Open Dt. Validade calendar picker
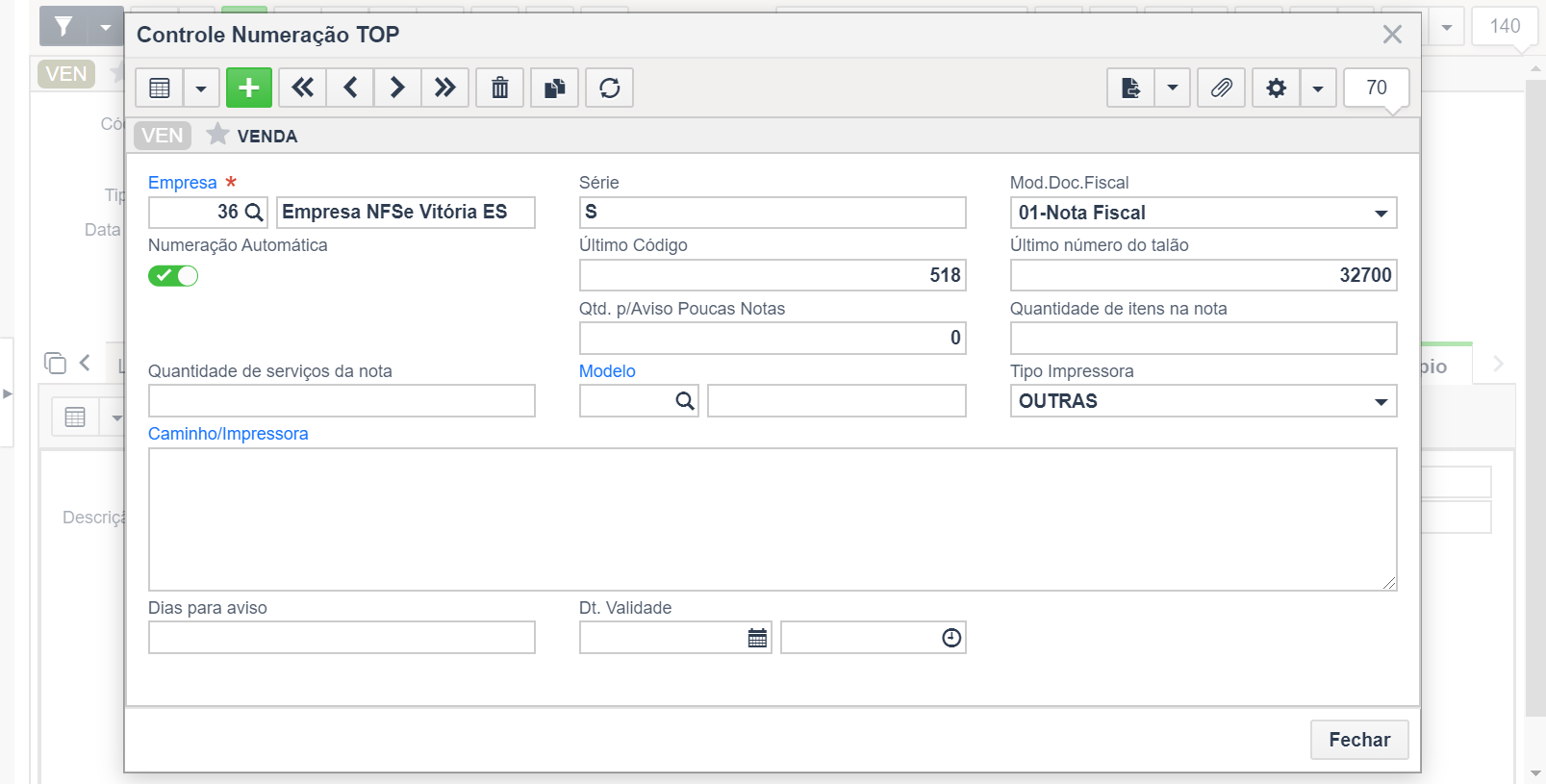The height and width of the screenshot is (784, 1546). [758, 638]
